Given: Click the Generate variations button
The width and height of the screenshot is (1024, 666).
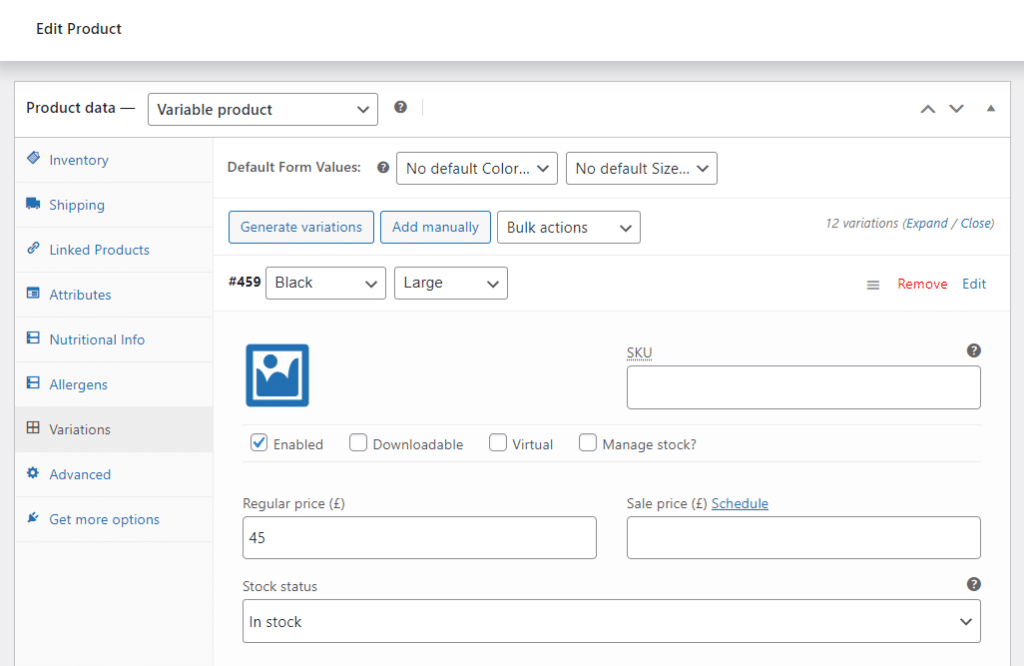Looking at the screenshot, I should pyautogui.click(x=300, y=227).
